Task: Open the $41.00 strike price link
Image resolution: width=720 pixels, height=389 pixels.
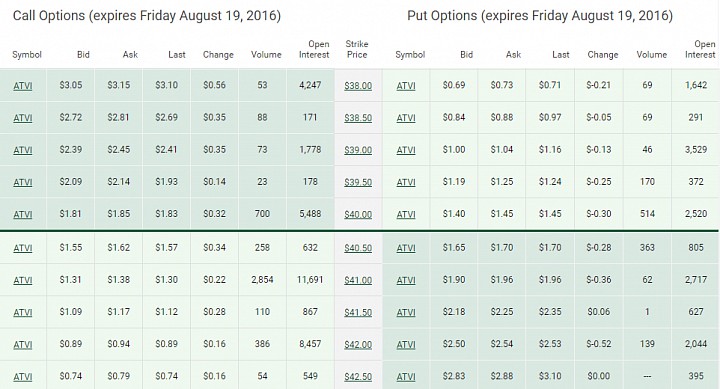Action: pos(358,280)
